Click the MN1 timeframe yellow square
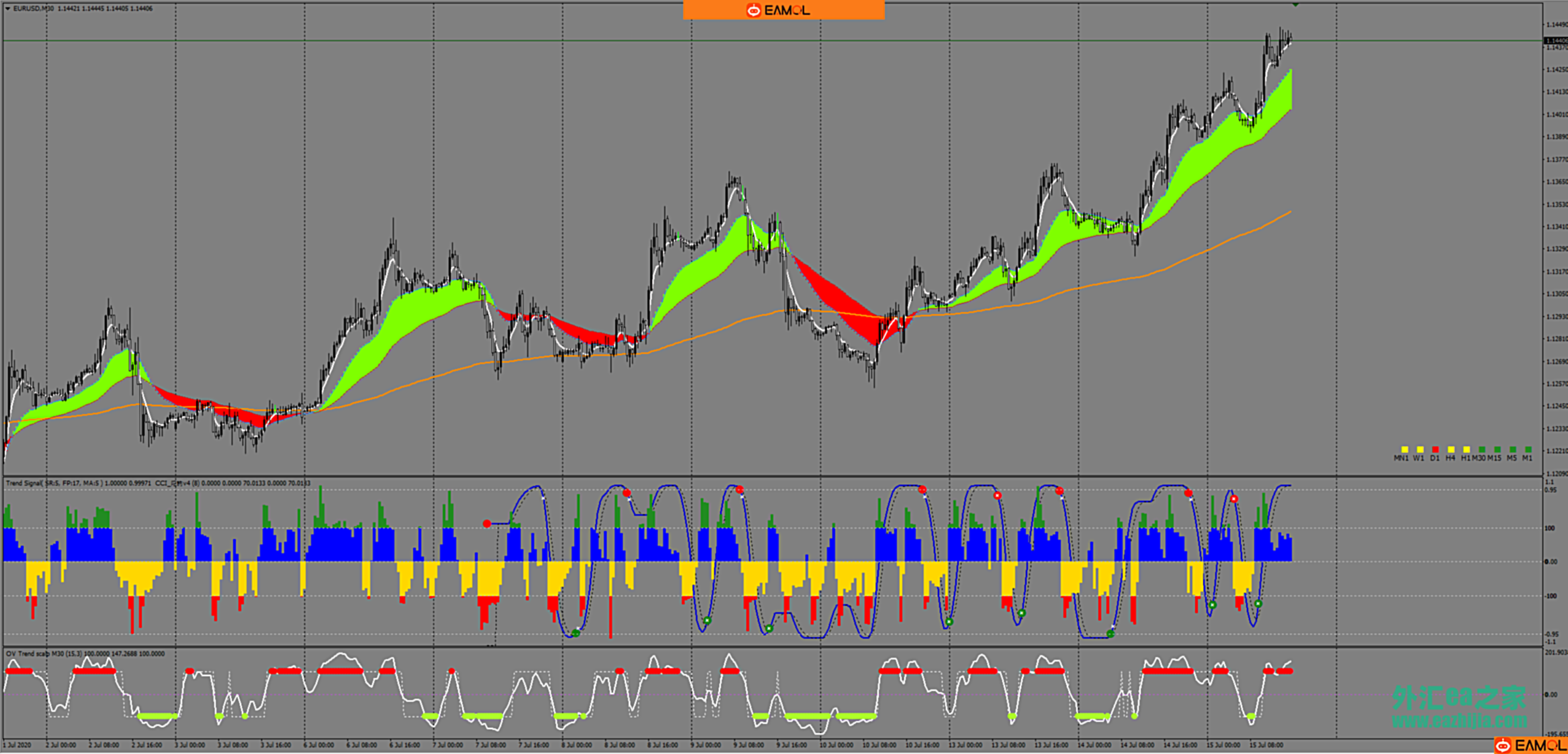 click(1404, 449)
